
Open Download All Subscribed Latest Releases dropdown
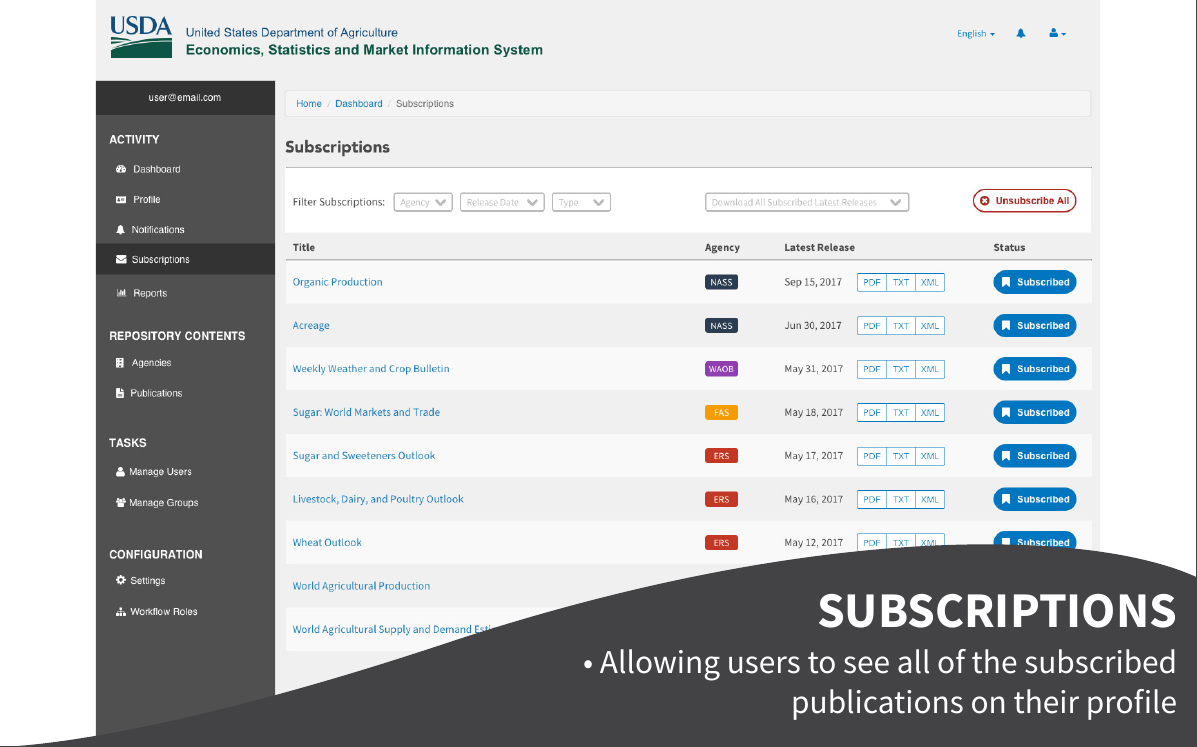point(807,202)
